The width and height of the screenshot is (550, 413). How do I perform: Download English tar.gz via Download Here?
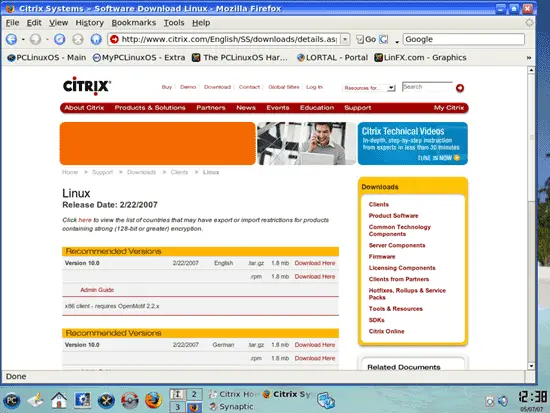[315, 263]
